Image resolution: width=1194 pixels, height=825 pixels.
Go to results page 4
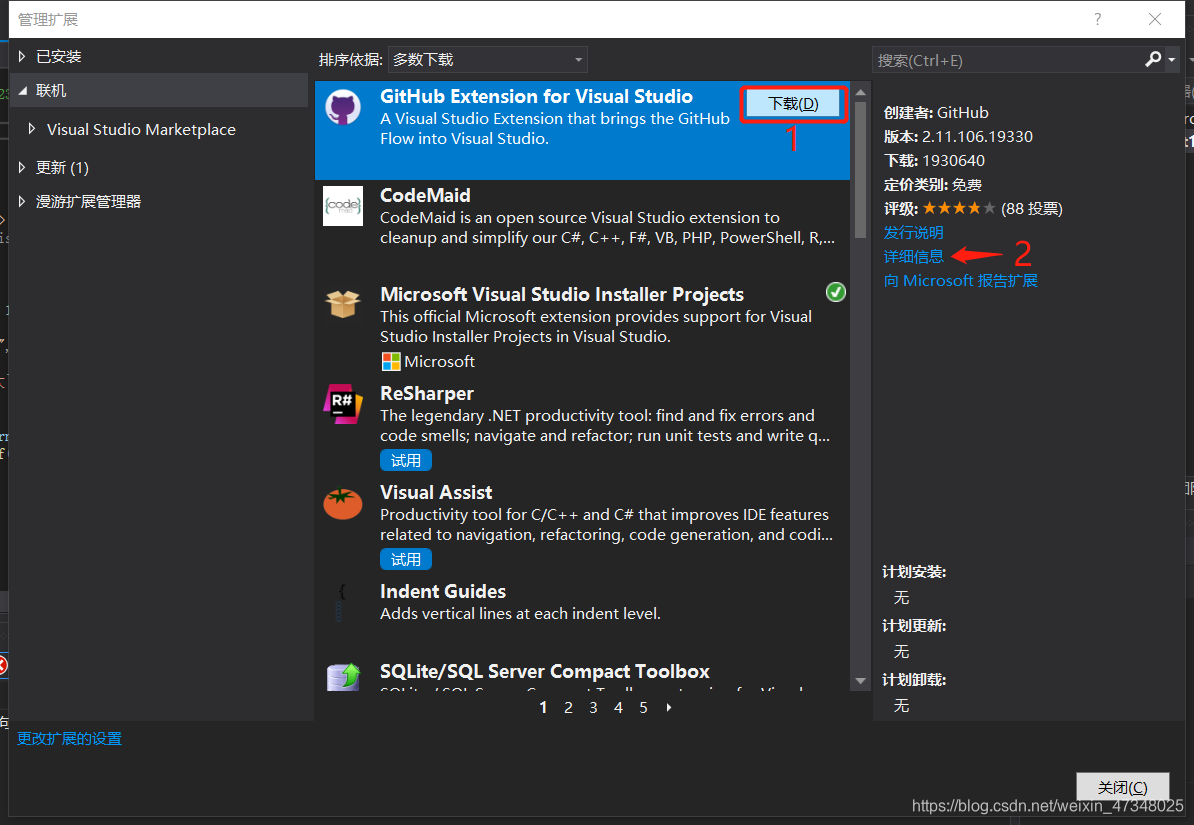618,708
